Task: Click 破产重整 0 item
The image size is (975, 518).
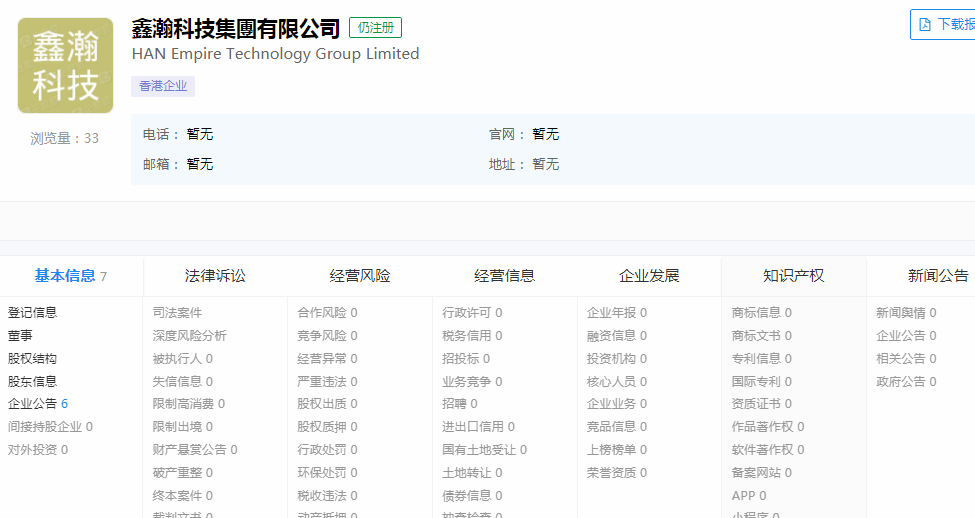Action: pos(183,473)
